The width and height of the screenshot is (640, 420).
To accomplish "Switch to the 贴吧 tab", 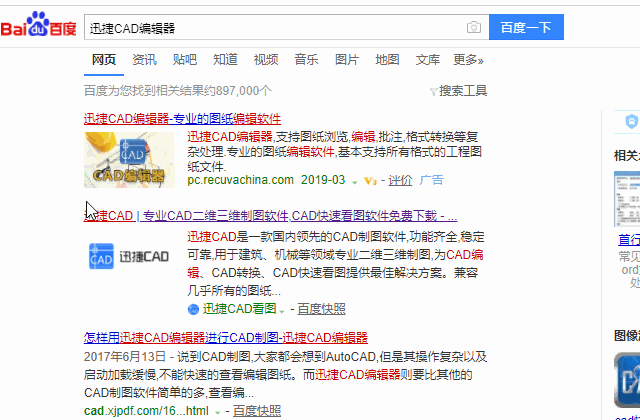I will coord(184,60).
